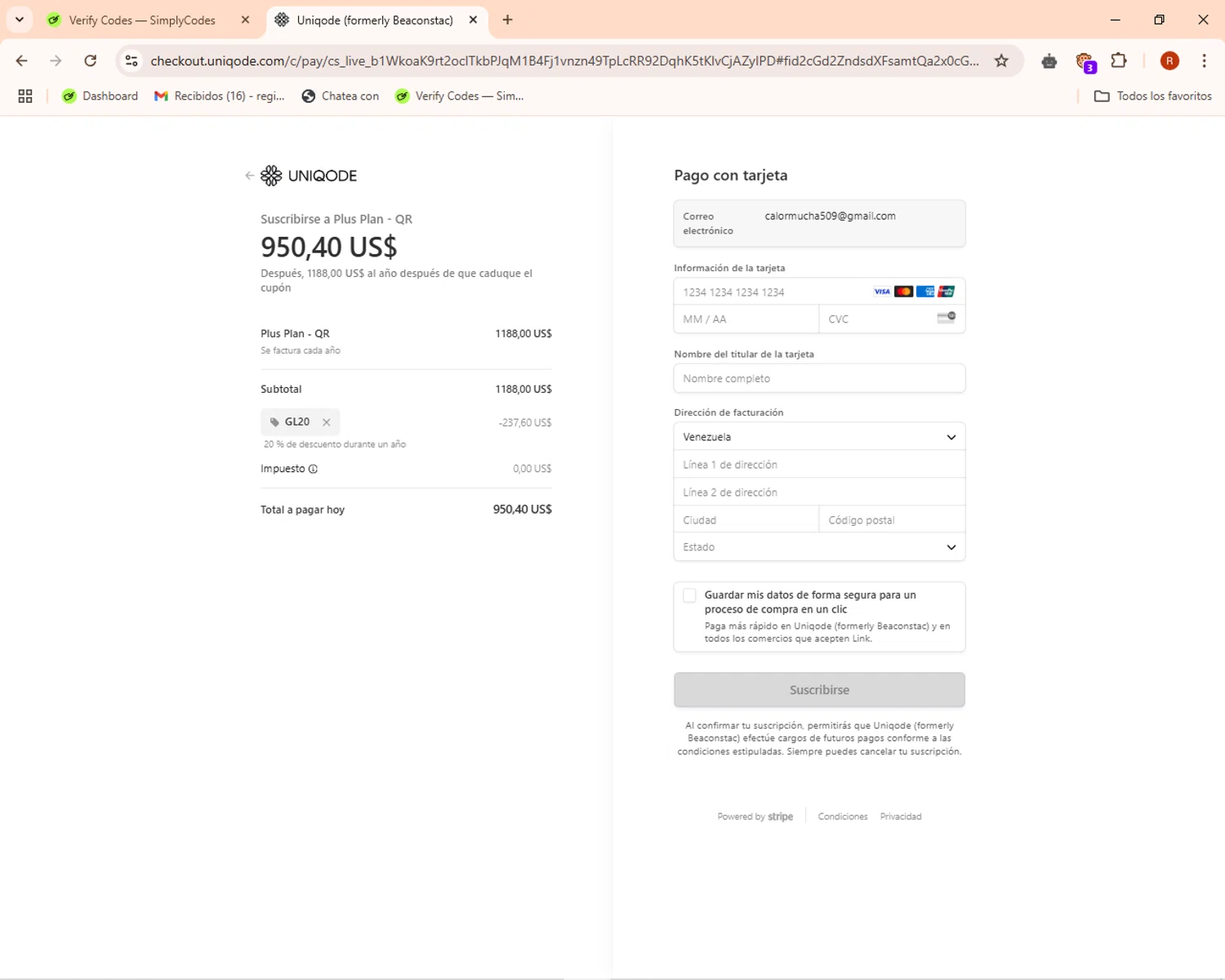
Task: Open Chatea con bookmark
Action: point(341,96)
